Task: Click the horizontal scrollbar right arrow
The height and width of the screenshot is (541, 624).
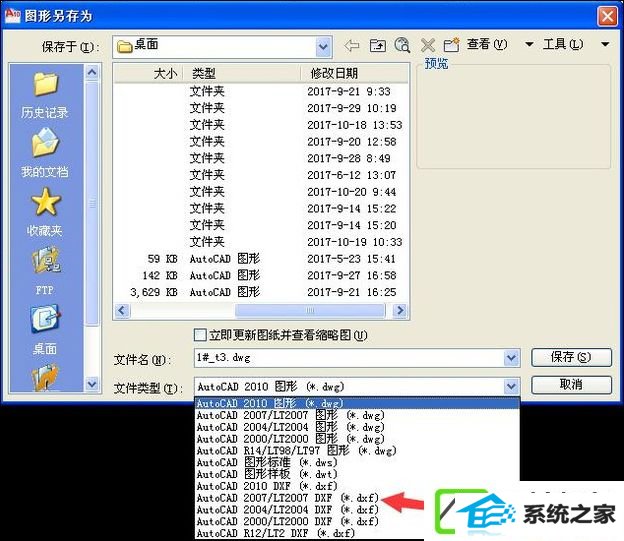Action: point(400,310)
